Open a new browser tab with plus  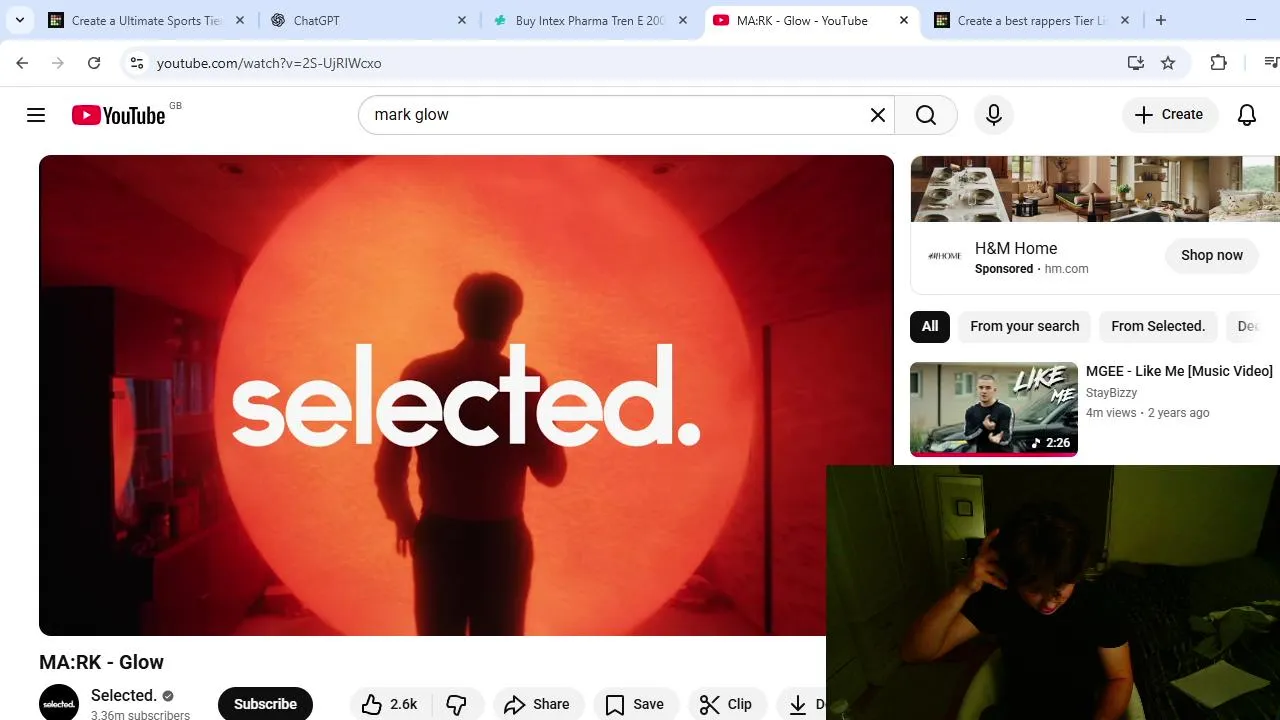point(1161,20)
